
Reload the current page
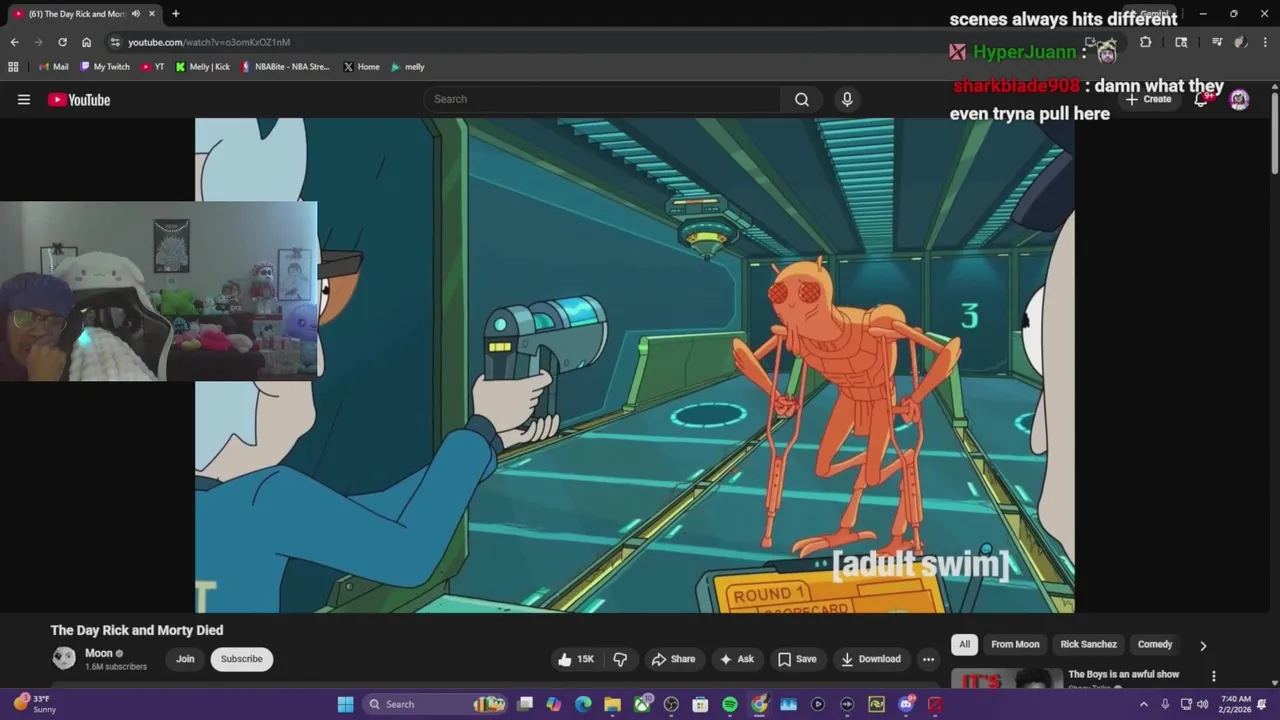62,42
